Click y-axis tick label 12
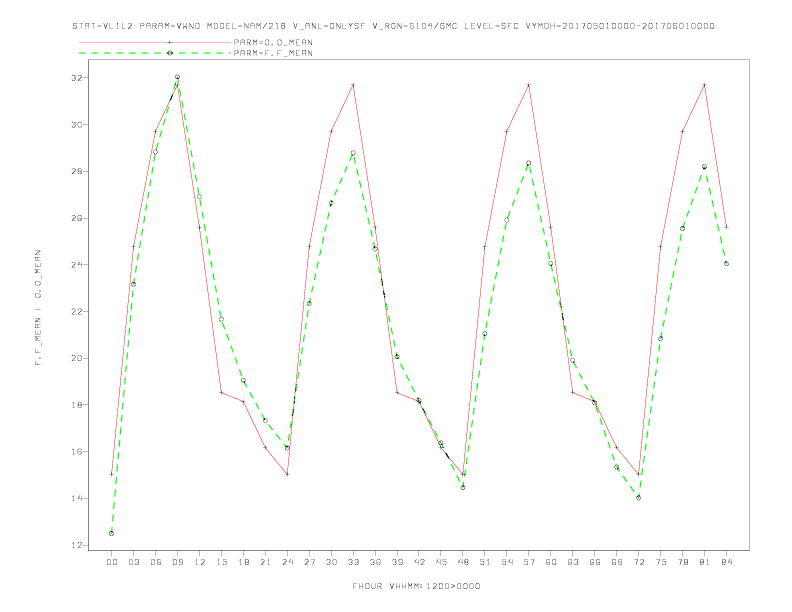Viewport: 792px width, 612px height. (77, 545)
